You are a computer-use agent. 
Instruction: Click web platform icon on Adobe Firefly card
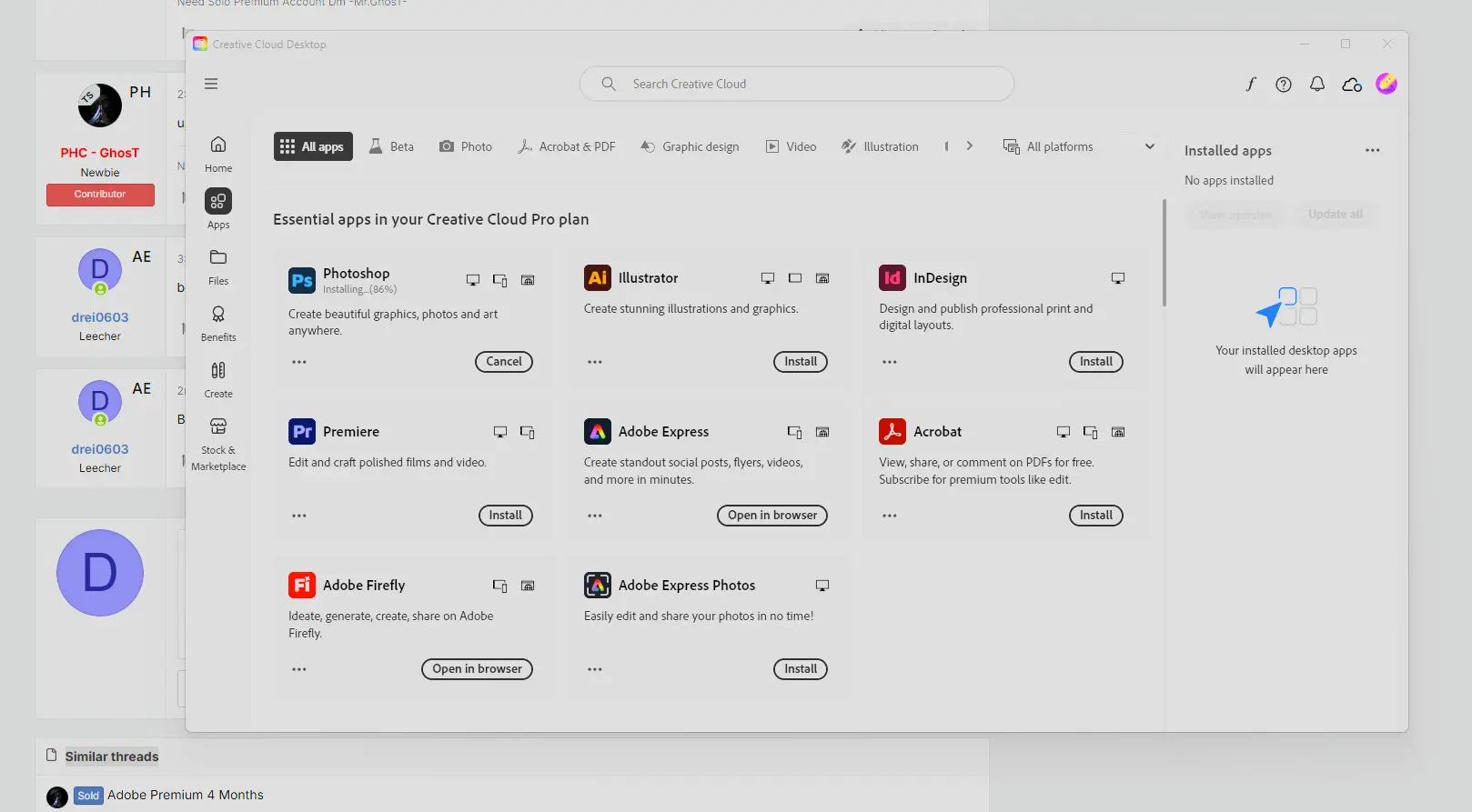pos(528,586)
